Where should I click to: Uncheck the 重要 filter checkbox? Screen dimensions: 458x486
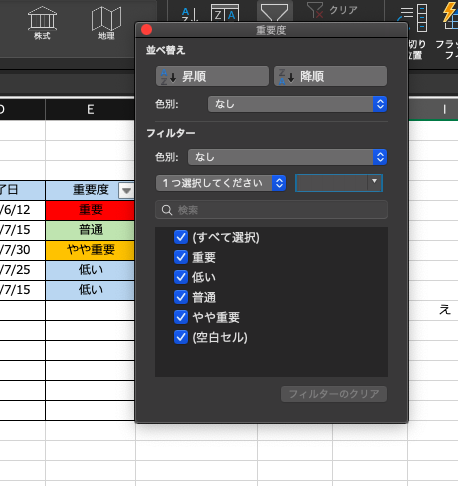coord(181,257)
